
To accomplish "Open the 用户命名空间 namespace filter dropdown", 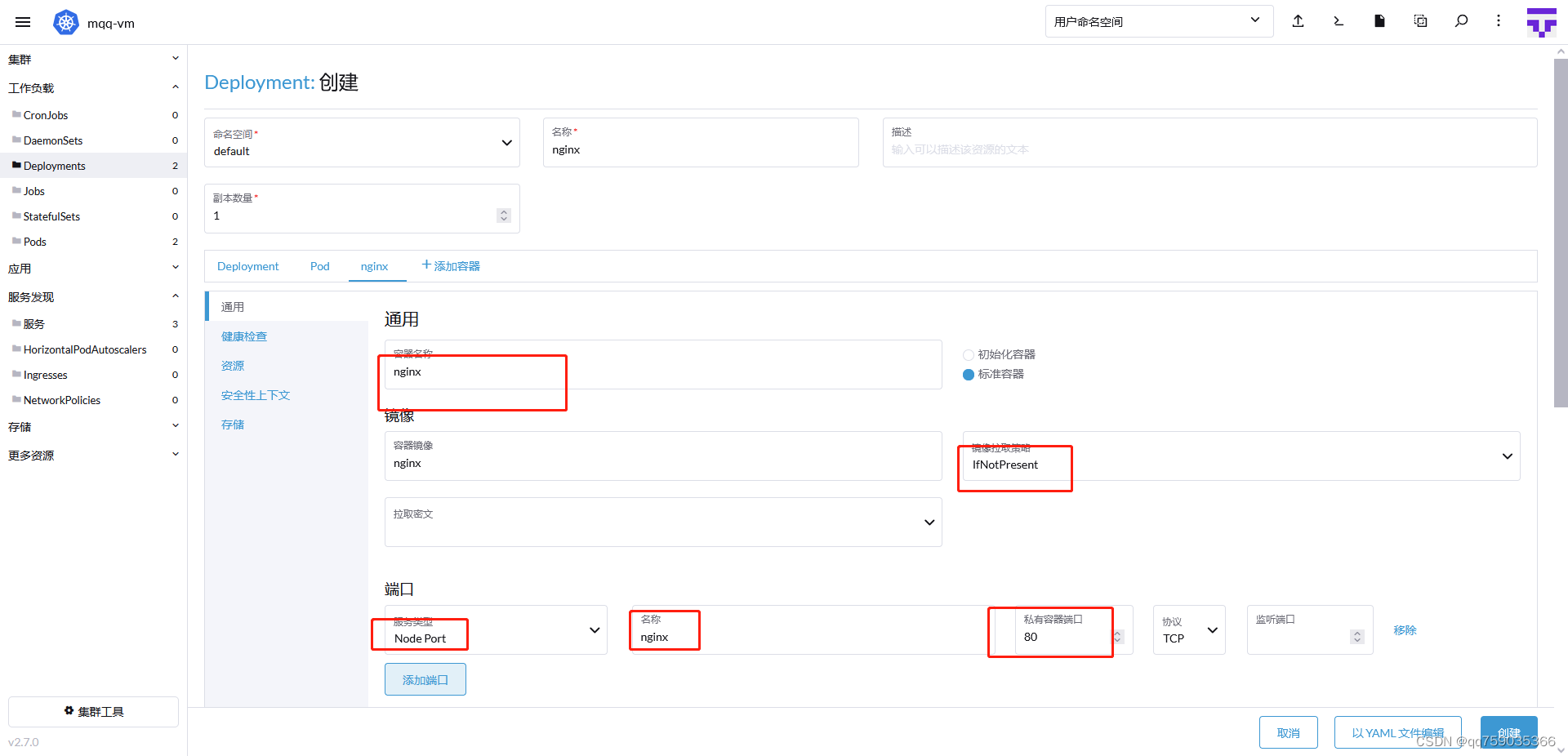I will coord(1159,21).
